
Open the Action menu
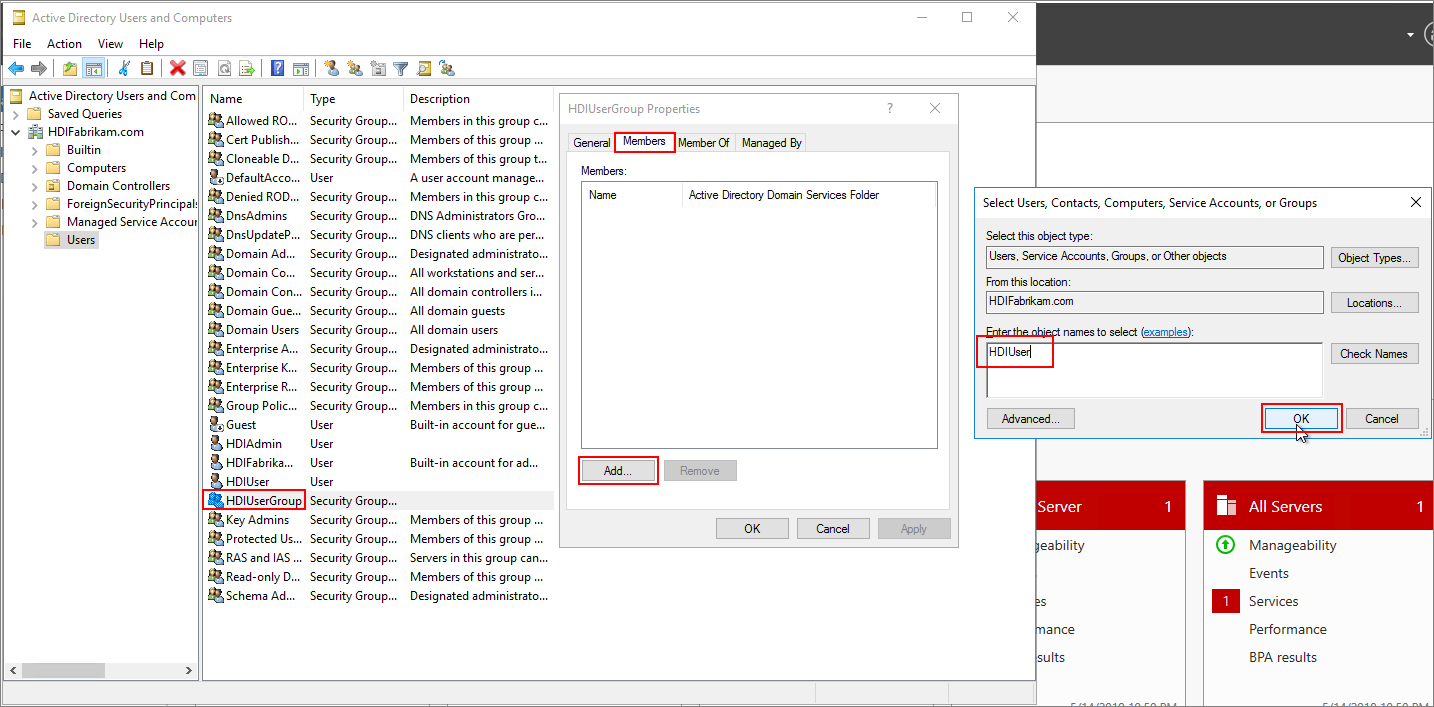coord(64,43)
